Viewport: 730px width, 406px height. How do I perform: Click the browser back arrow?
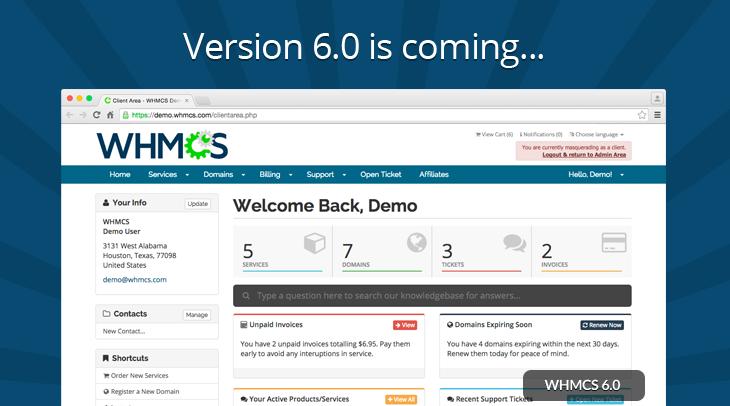click(x=70, y=115)
